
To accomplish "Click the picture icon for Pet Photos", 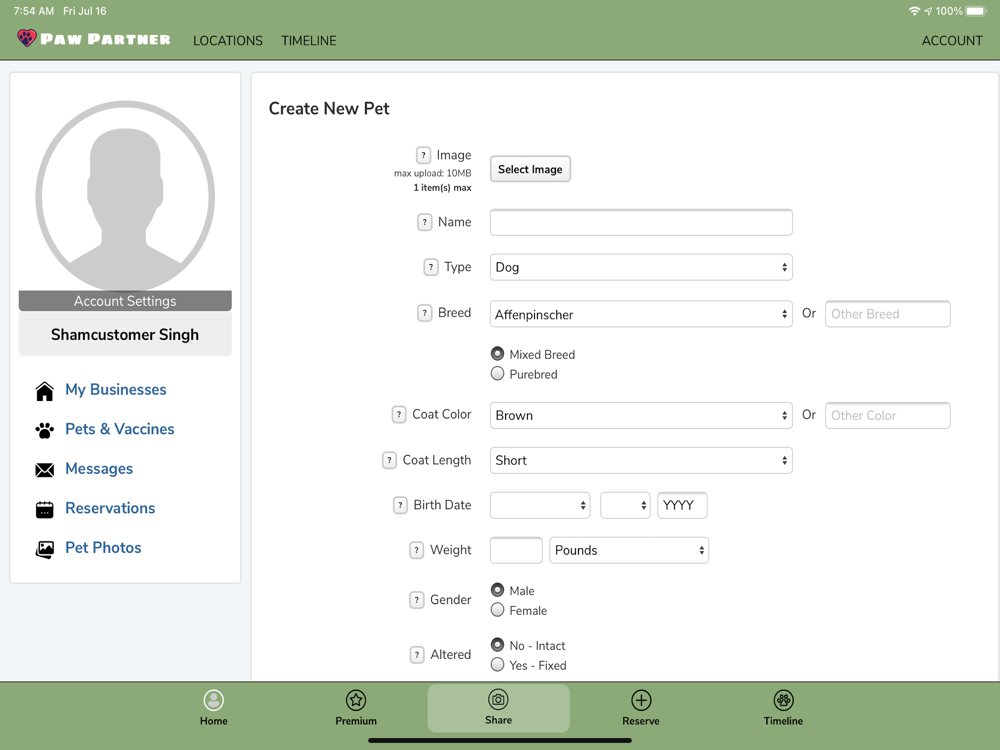I will point(45,549).
